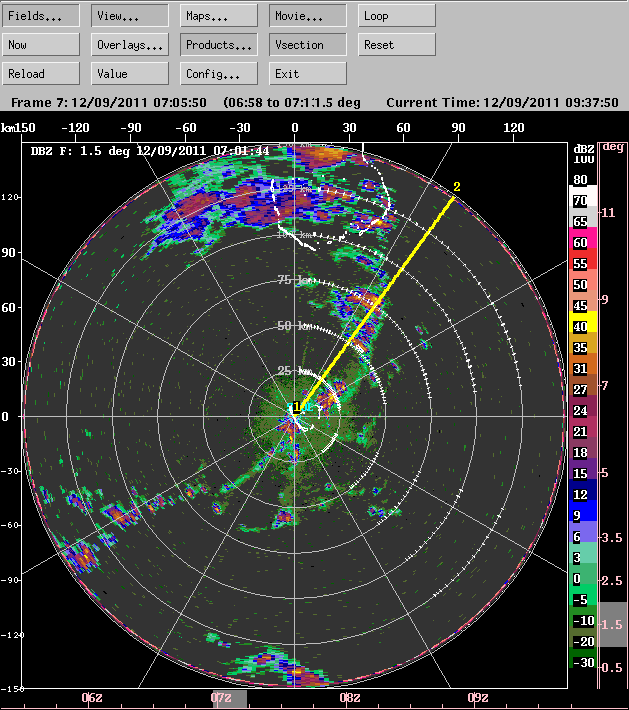Click the 08Z mark on the timeline
The height and width of the screenshot is (710, 629).
[x=350, y=697]
